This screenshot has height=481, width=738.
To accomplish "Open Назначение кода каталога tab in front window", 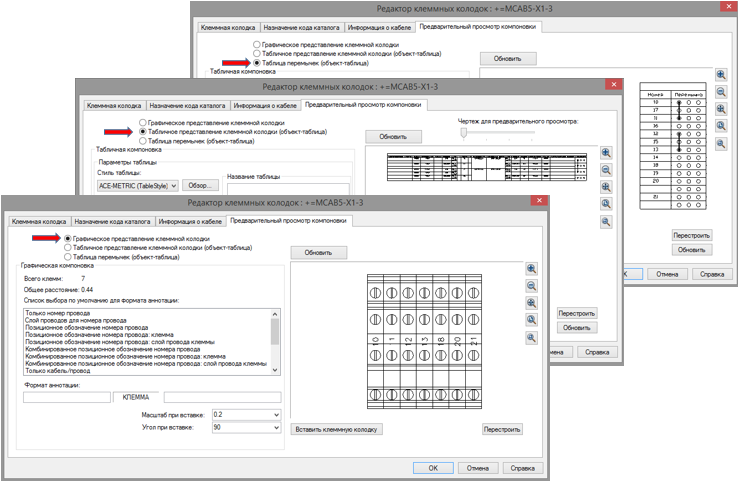I will (112, 221).
